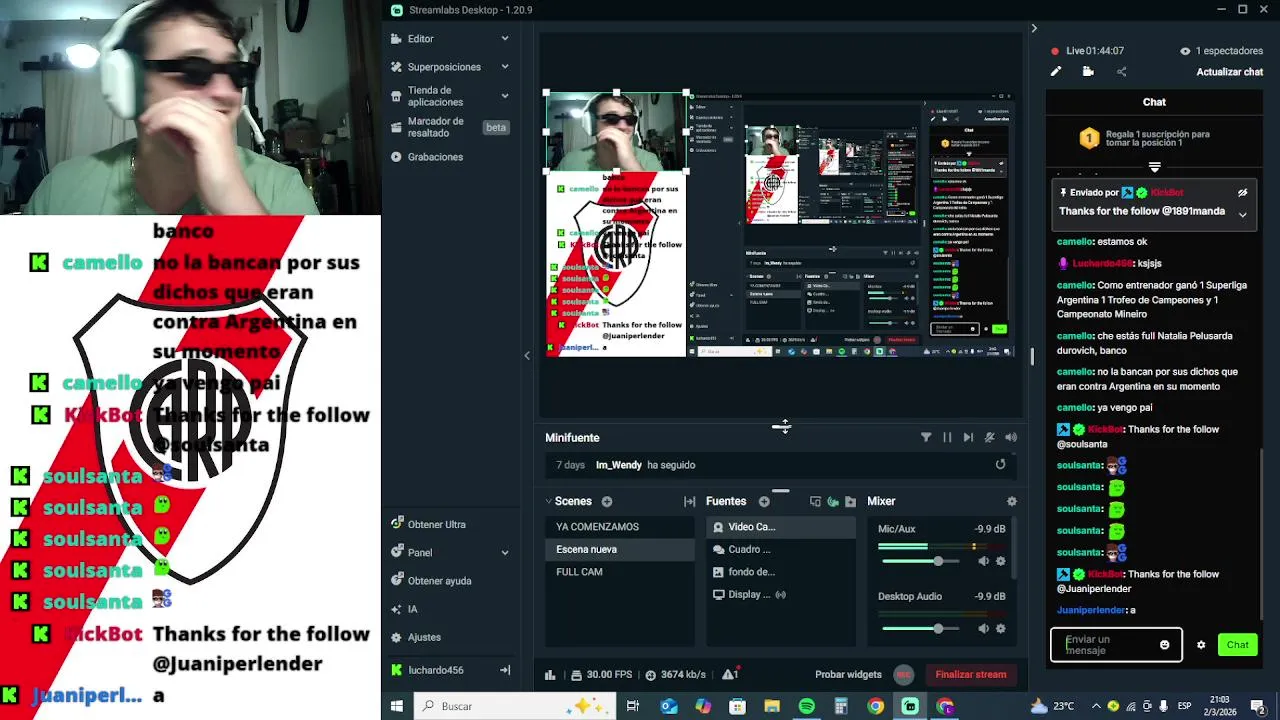Screen dimensions: 1280x720
Task: Click the round REC record button
Action: point(904,674)
